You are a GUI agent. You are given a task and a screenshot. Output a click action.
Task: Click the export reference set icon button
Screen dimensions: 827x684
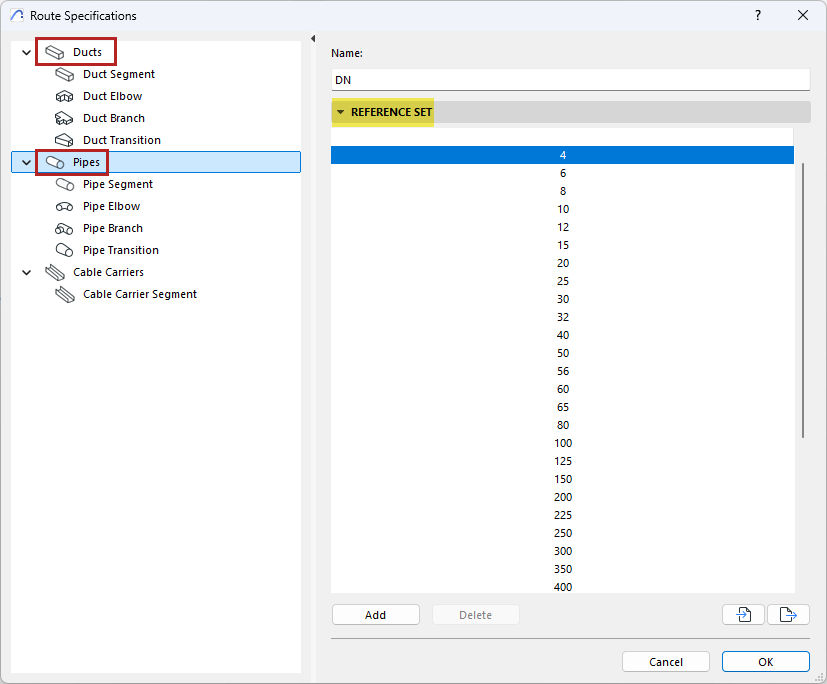pos(788,614)
